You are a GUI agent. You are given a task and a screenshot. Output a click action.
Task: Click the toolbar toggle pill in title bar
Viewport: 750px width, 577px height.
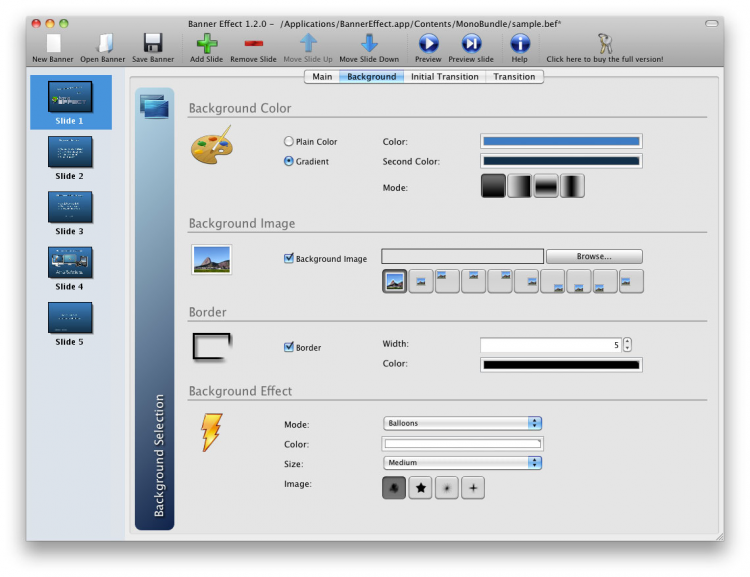tap(712, 23)
